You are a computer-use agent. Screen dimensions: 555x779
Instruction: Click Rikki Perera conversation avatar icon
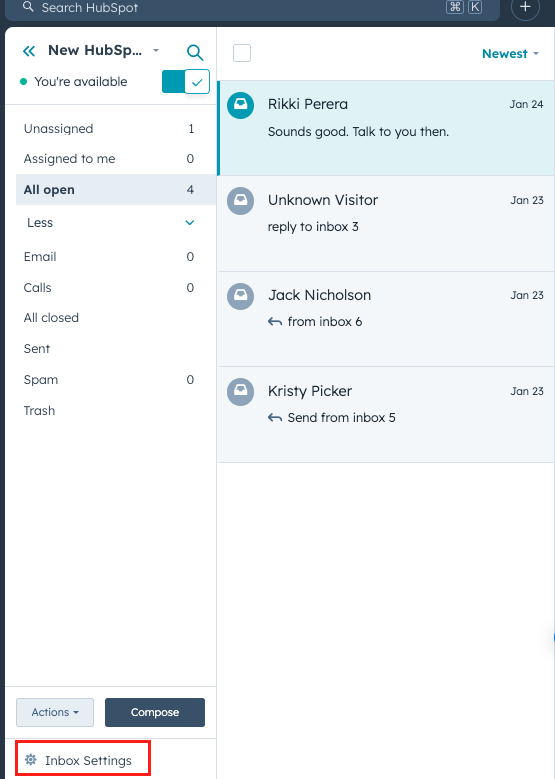click(240, 105)
